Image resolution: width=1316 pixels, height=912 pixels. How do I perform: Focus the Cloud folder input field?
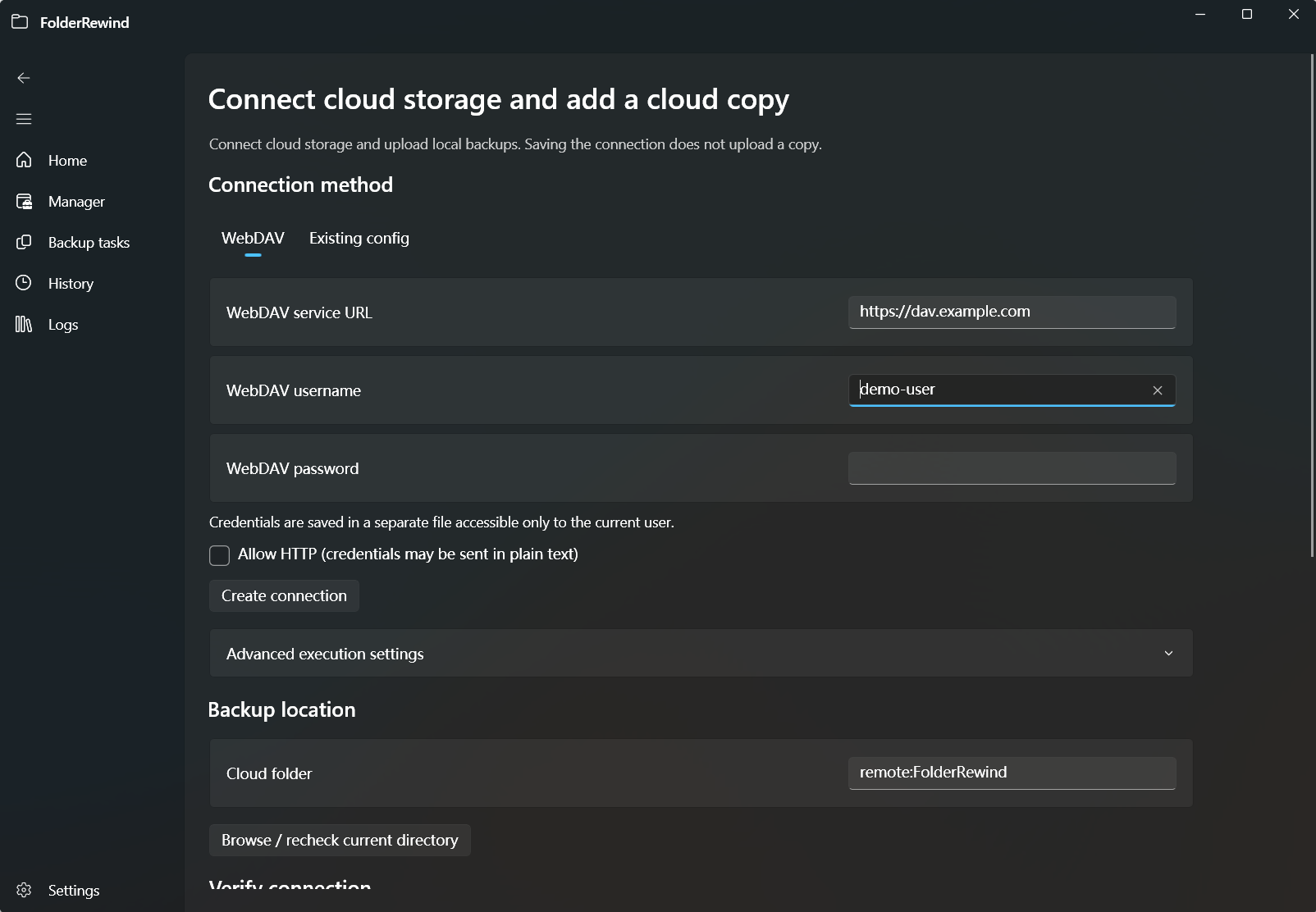click(1012, 773)
